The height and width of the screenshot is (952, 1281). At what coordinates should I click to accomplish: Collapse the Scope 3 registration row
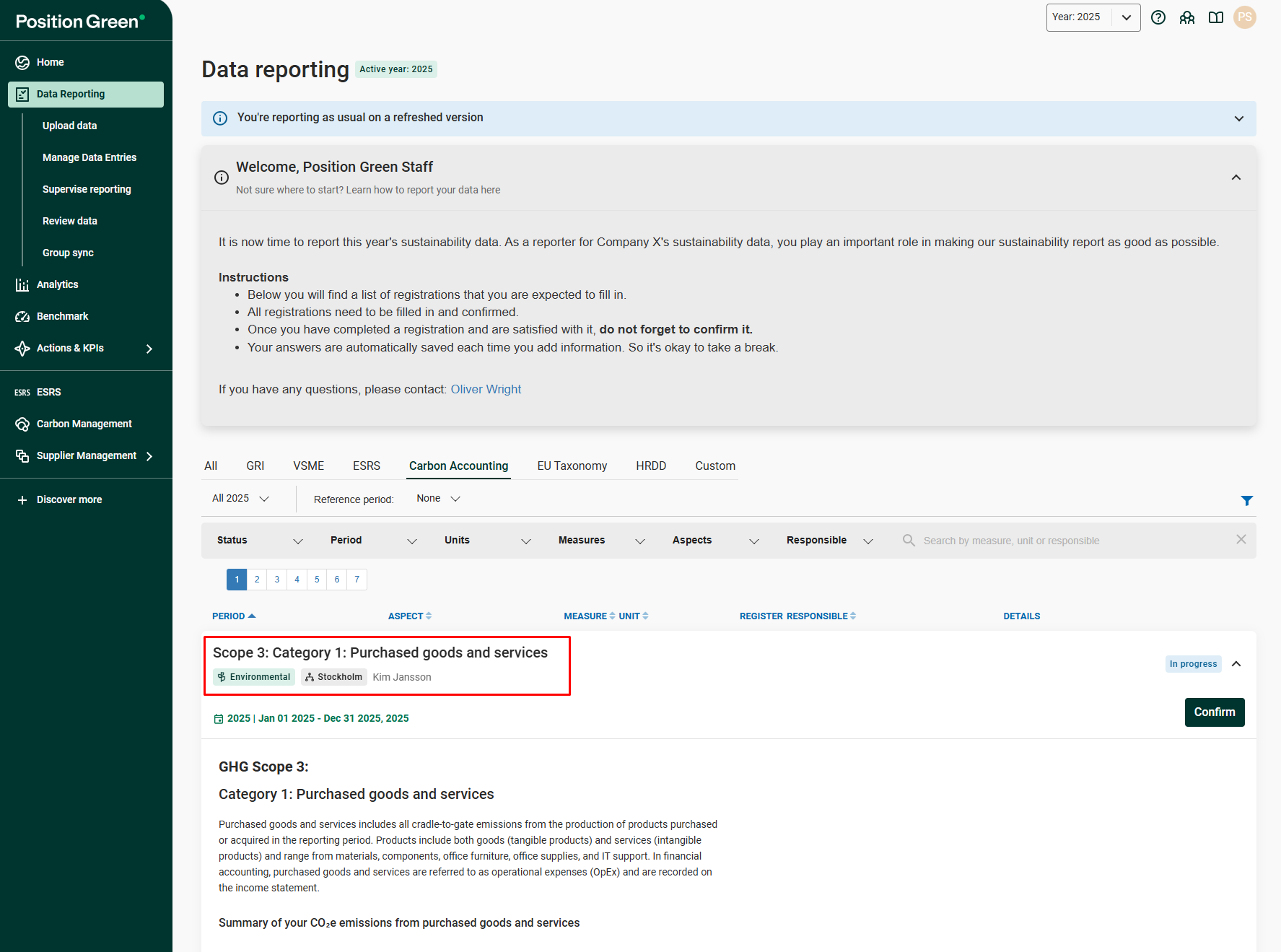tap(1236, 664)
